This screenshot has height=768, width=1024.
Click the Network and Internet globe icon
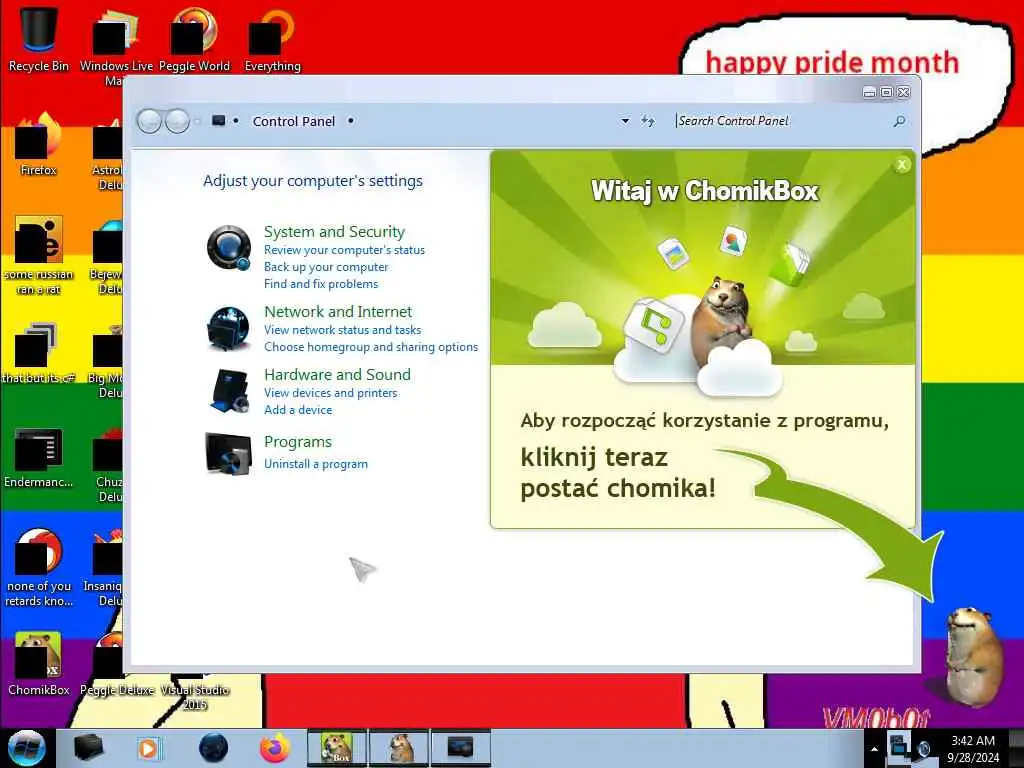point(228,328)
